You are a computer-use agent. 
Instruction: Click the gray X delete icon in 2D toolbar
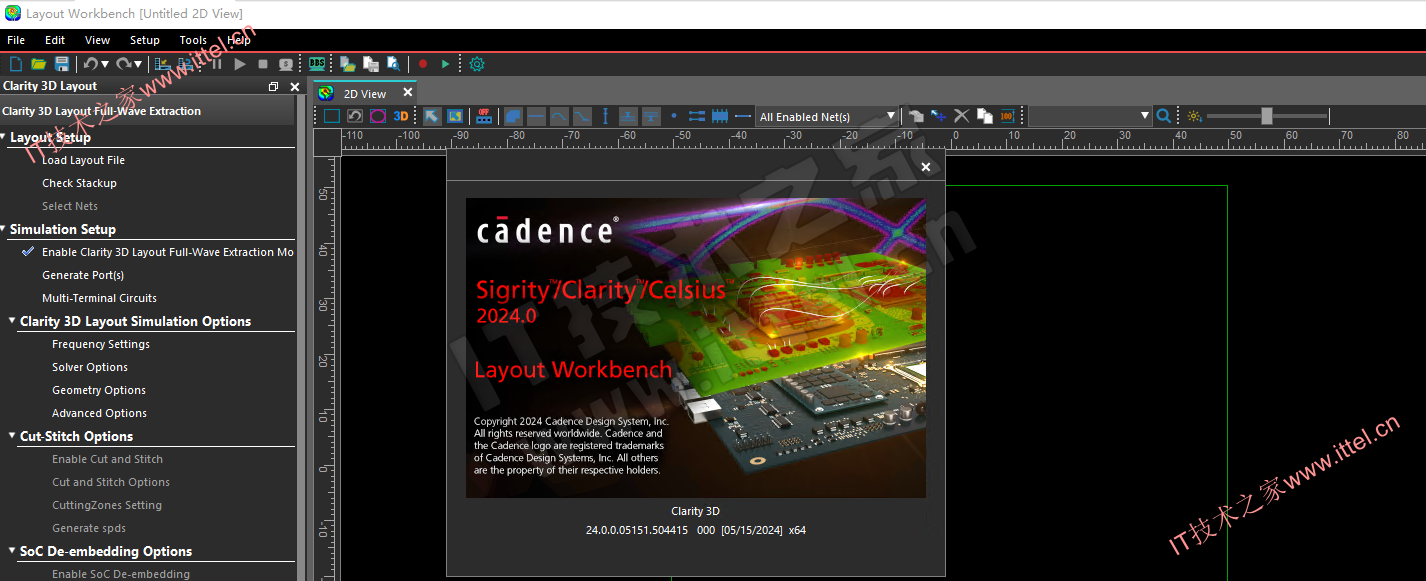[961, 116]
